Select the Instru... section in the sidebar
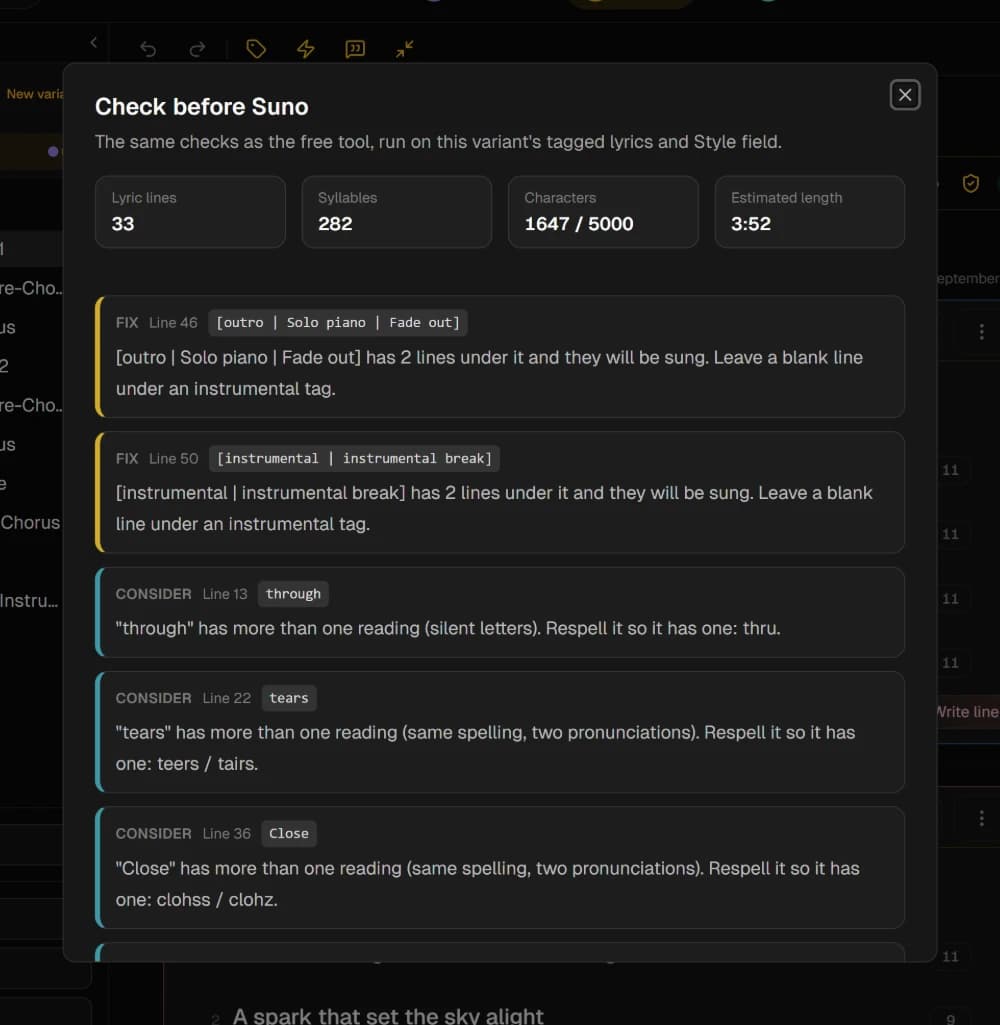The width and height of the screenshot is (1000, 1025). click(x=29, y=601)
